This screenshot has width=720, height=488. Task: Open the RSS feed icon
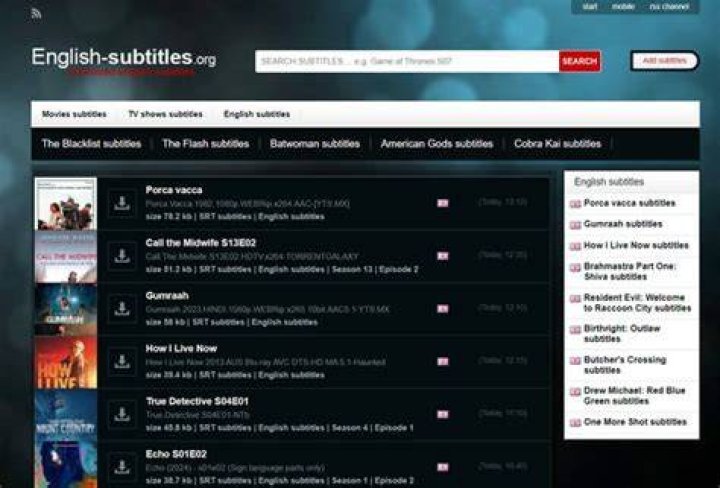click(36, 14)
